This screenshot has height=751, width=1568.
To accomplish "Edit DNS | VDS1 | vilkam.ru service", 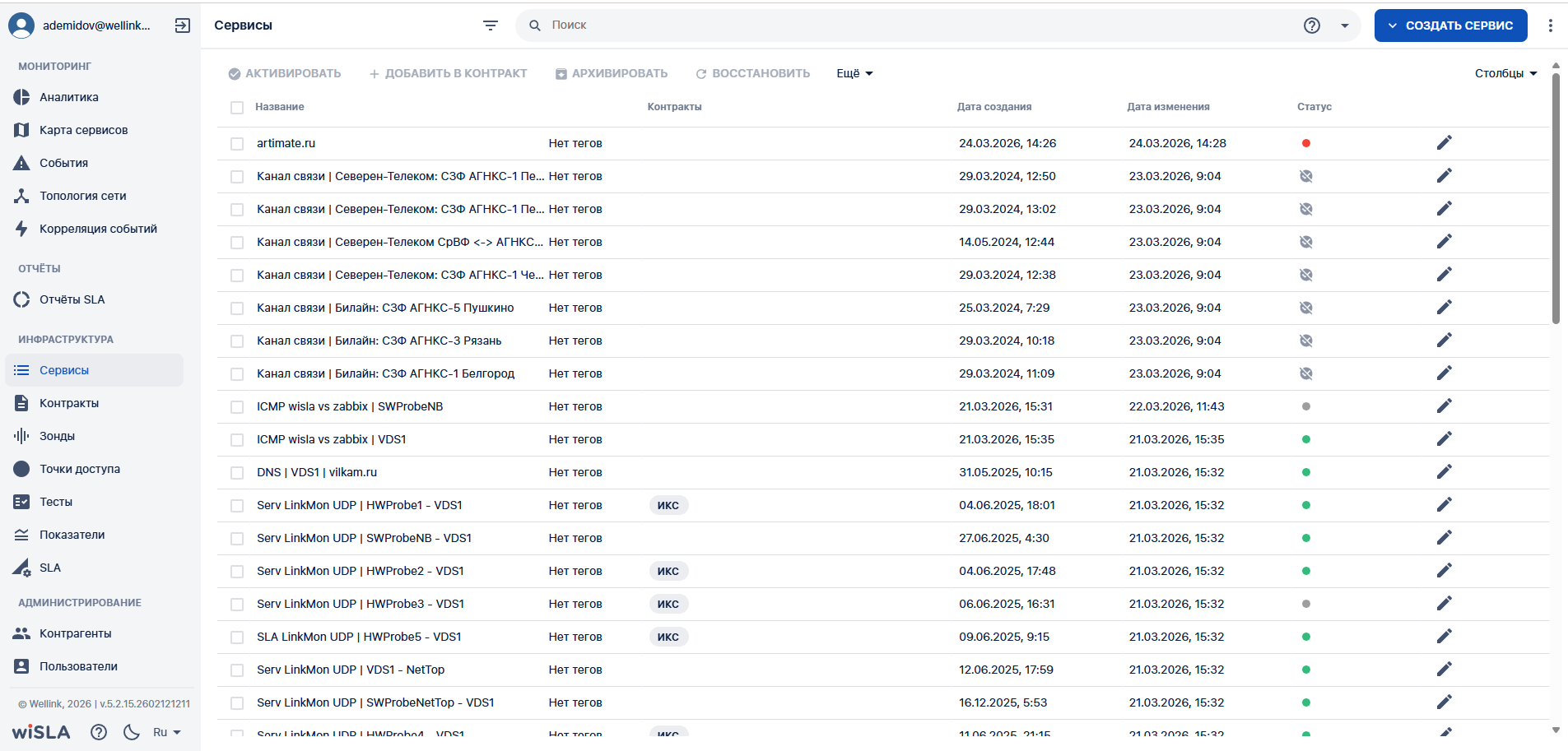I will click(1445, 472).
